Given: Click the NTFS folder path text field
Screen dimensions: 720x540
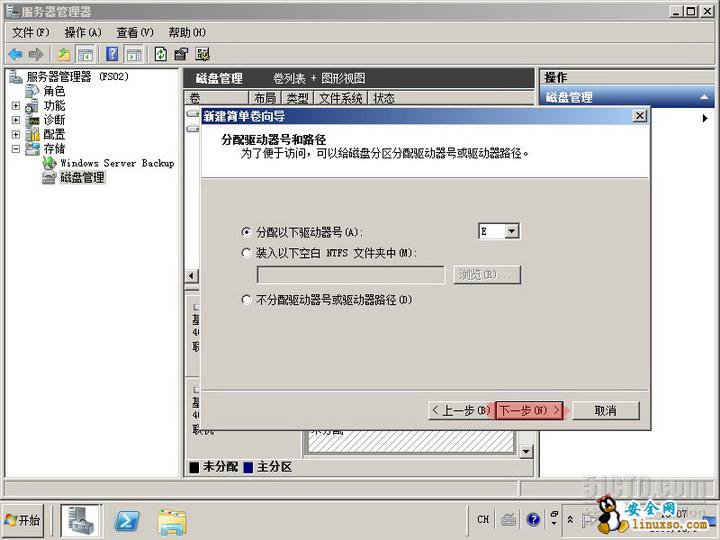Looking at the screenshot, I should [350, 275].
